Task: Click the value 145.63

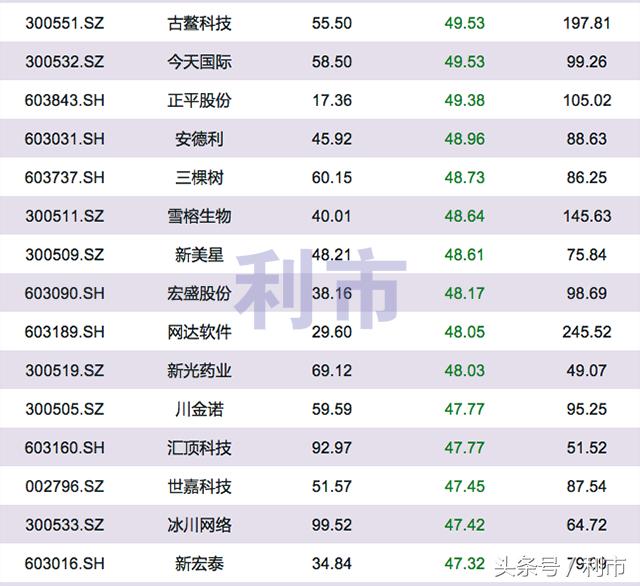Action: [x=587, y=216]
